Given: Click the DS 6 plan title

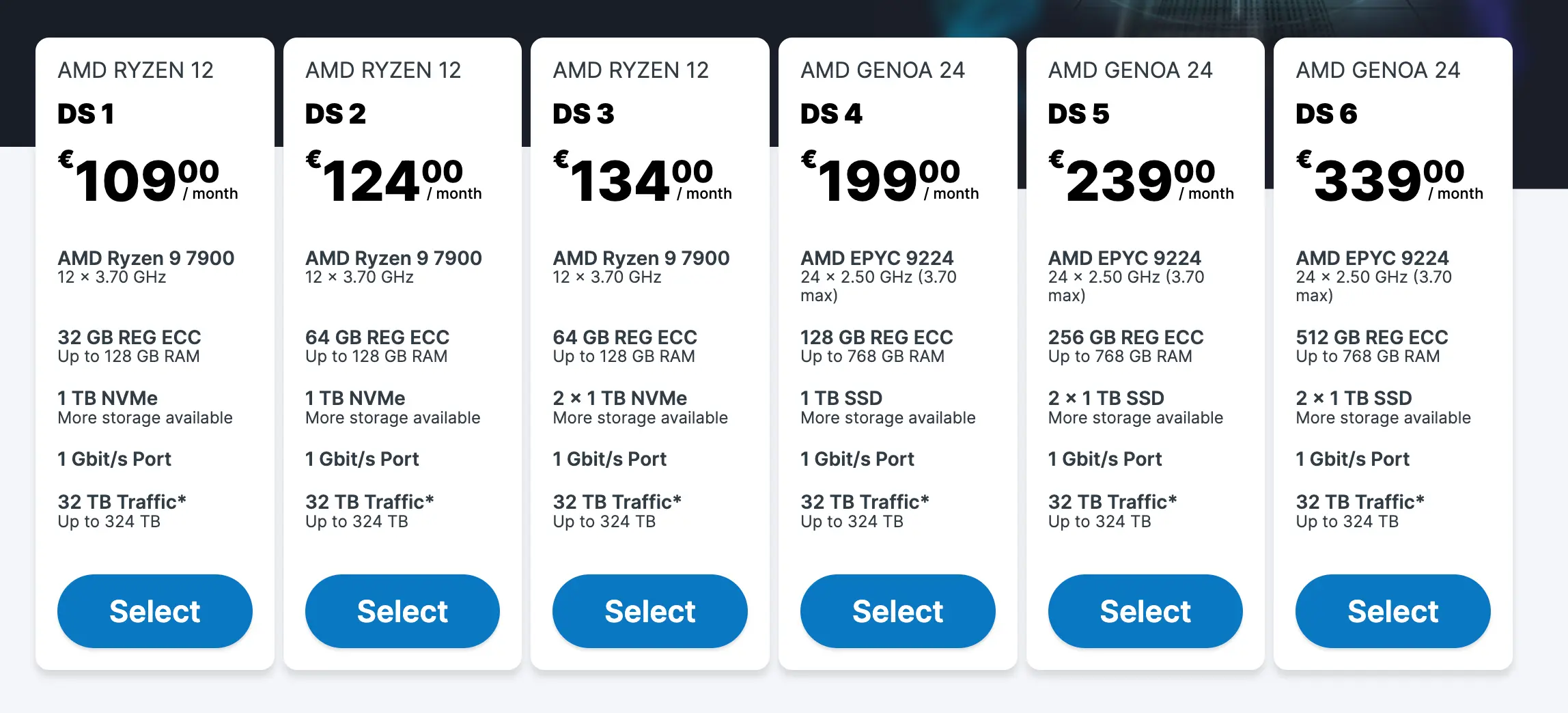Looking at the screenshot, I should pyautogui.click(x=1326, y=113).
